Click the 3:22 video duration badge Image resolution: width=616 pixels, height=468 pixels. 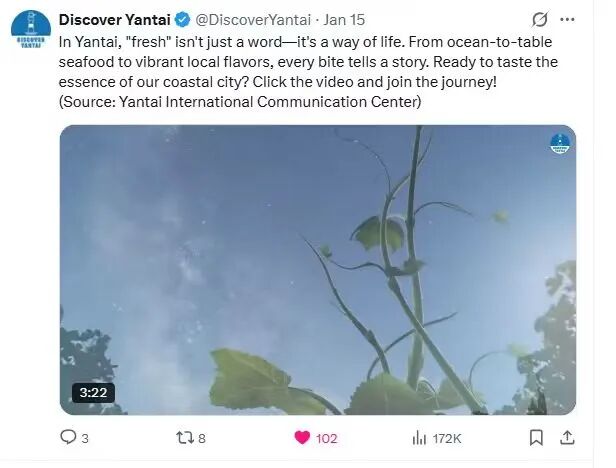point(93,393)
